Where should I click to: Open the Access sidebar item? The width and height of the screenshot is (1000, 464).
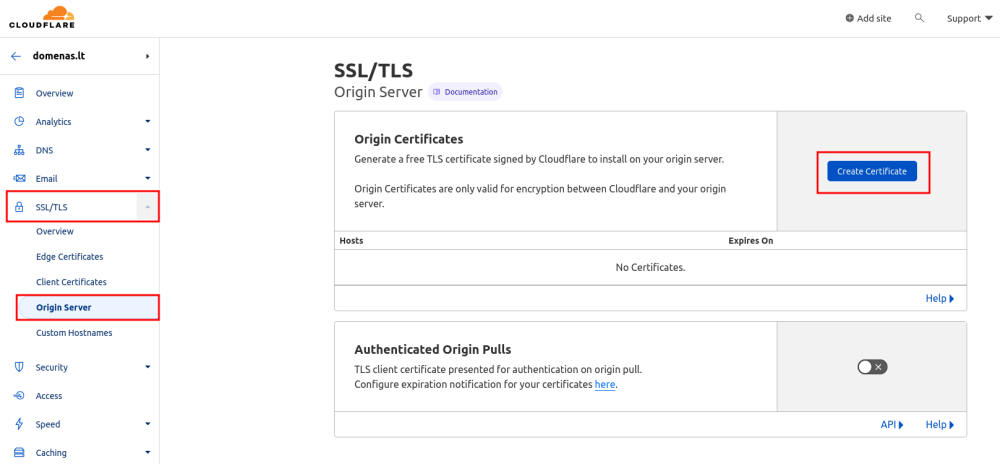click(49, 396)
